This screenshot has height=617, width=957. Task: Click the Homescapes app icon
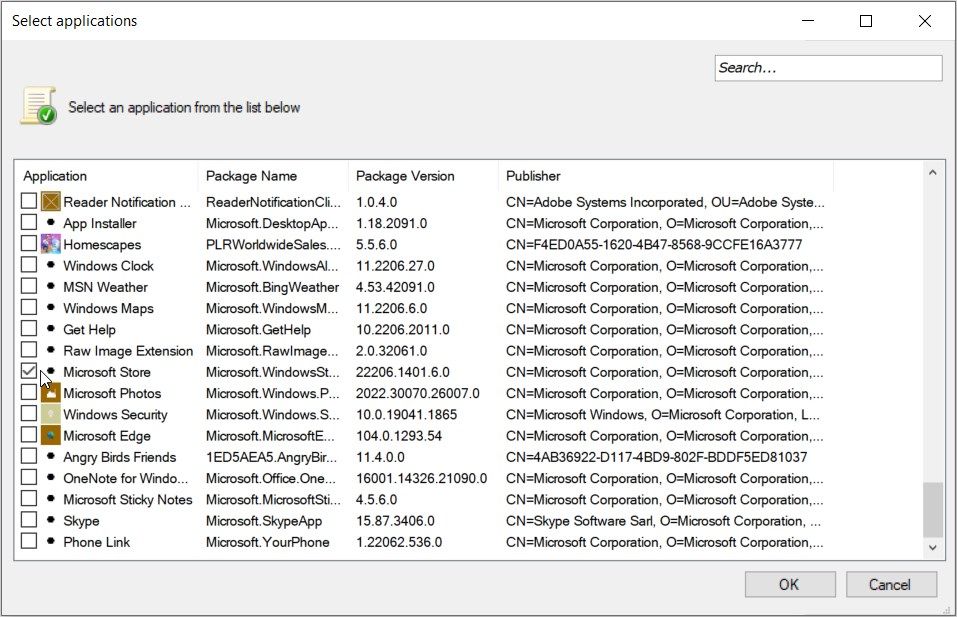coord(50,244)
